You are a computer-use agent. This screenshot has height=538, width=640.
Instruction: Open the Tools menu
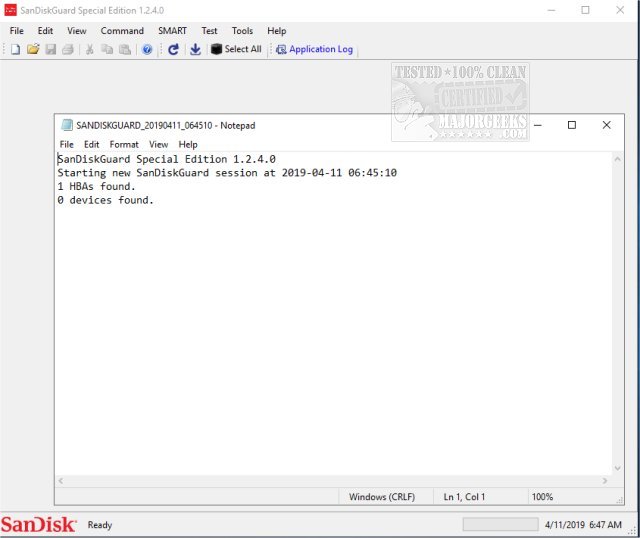[x=242, y=31]
